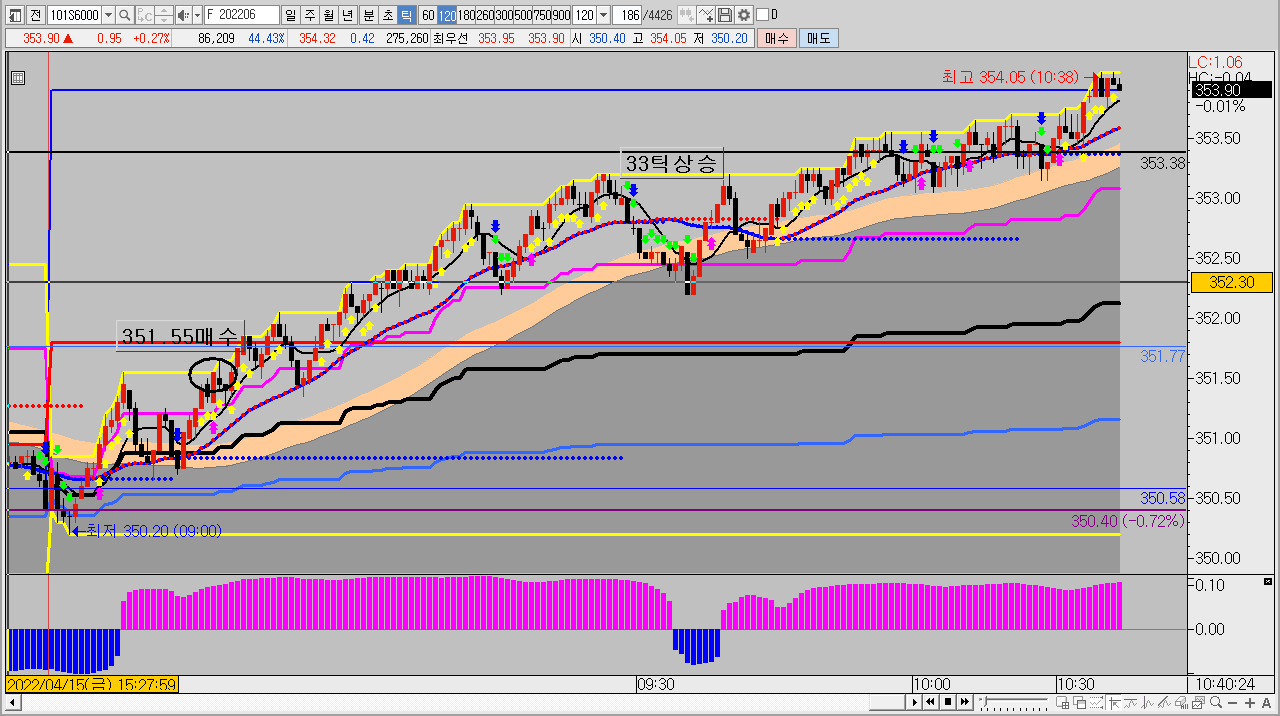Select the 년 (yearly) period tab

coord(347,15)
